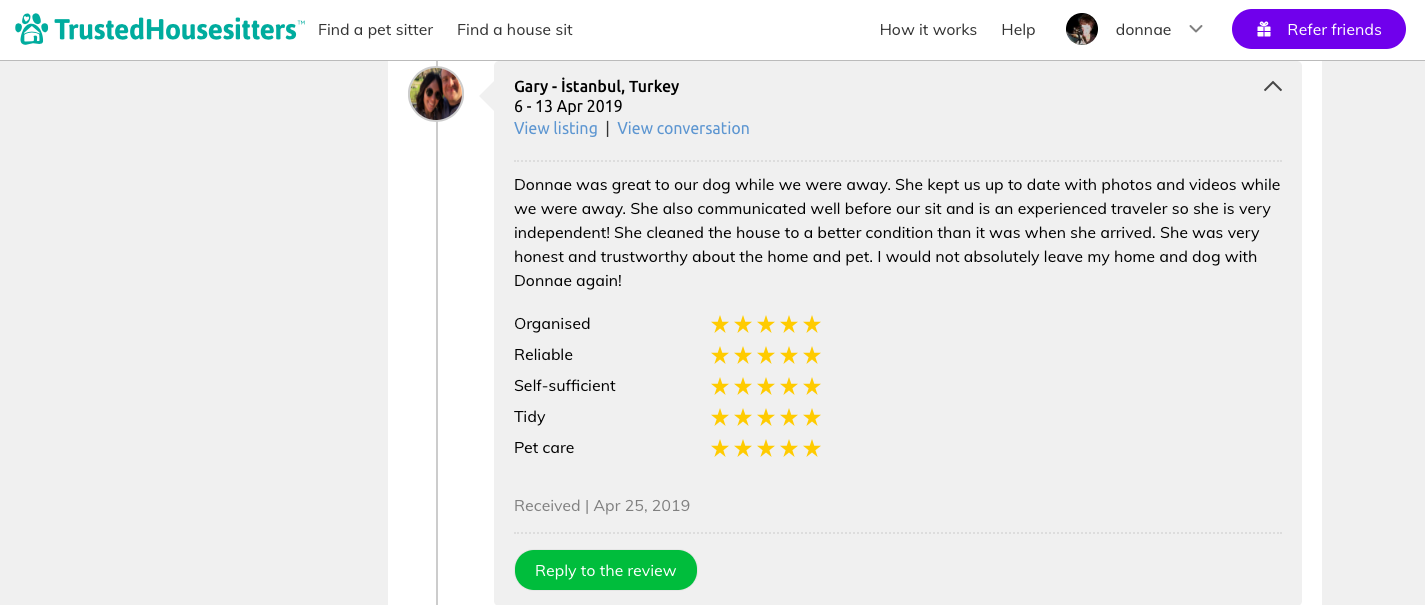Click the donnae username in header
The width and height of the screenshot is (1425, 605).
coord(1143,30)
